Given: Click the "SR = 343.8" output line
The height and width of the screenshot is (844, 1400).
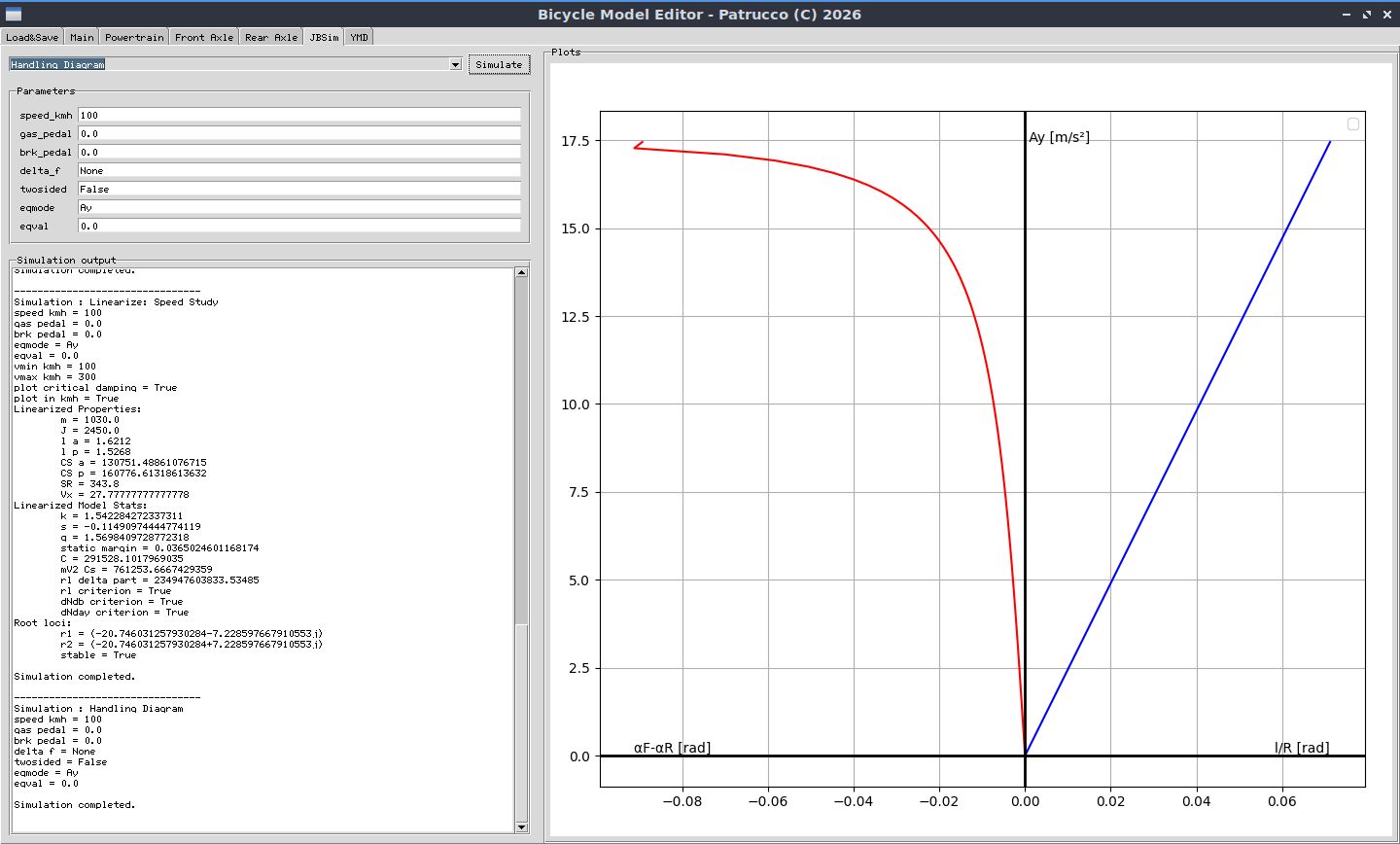Looking at the screenshot, I should (89, 484).
